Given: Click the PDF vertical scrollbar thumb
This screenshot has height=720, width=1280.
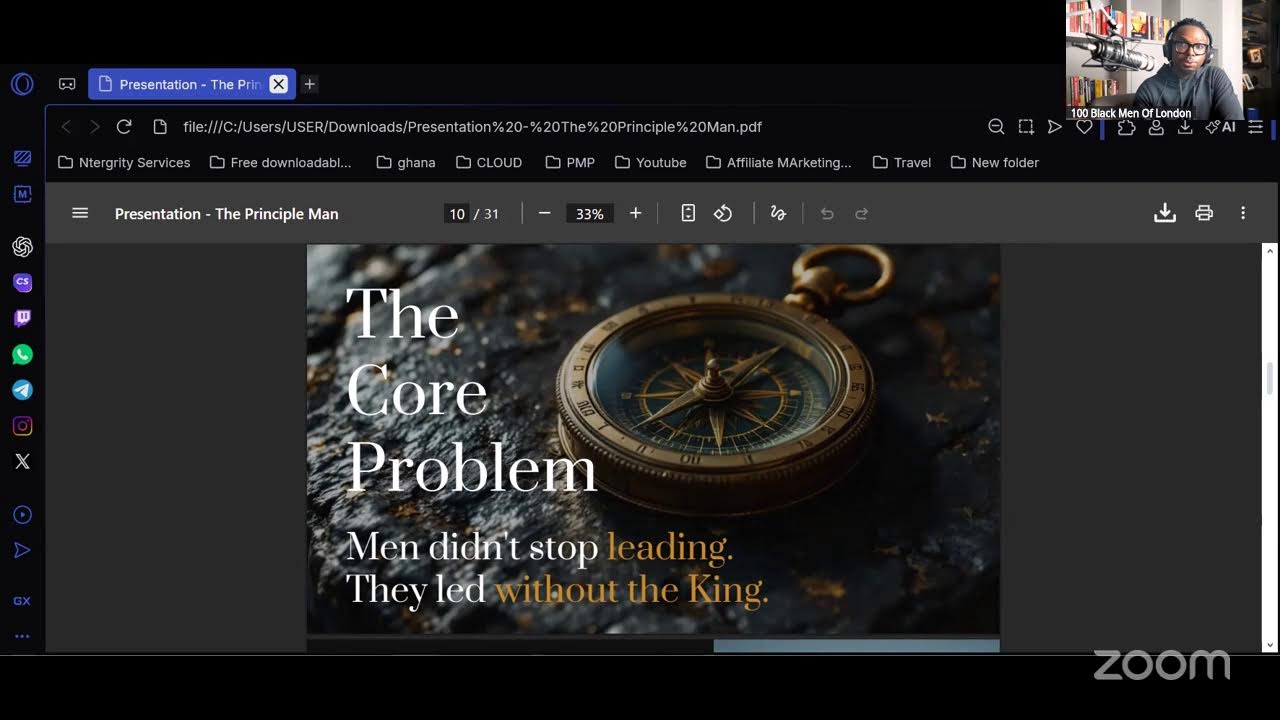Looking at the screenshot, I should (x=1270, y=379).
